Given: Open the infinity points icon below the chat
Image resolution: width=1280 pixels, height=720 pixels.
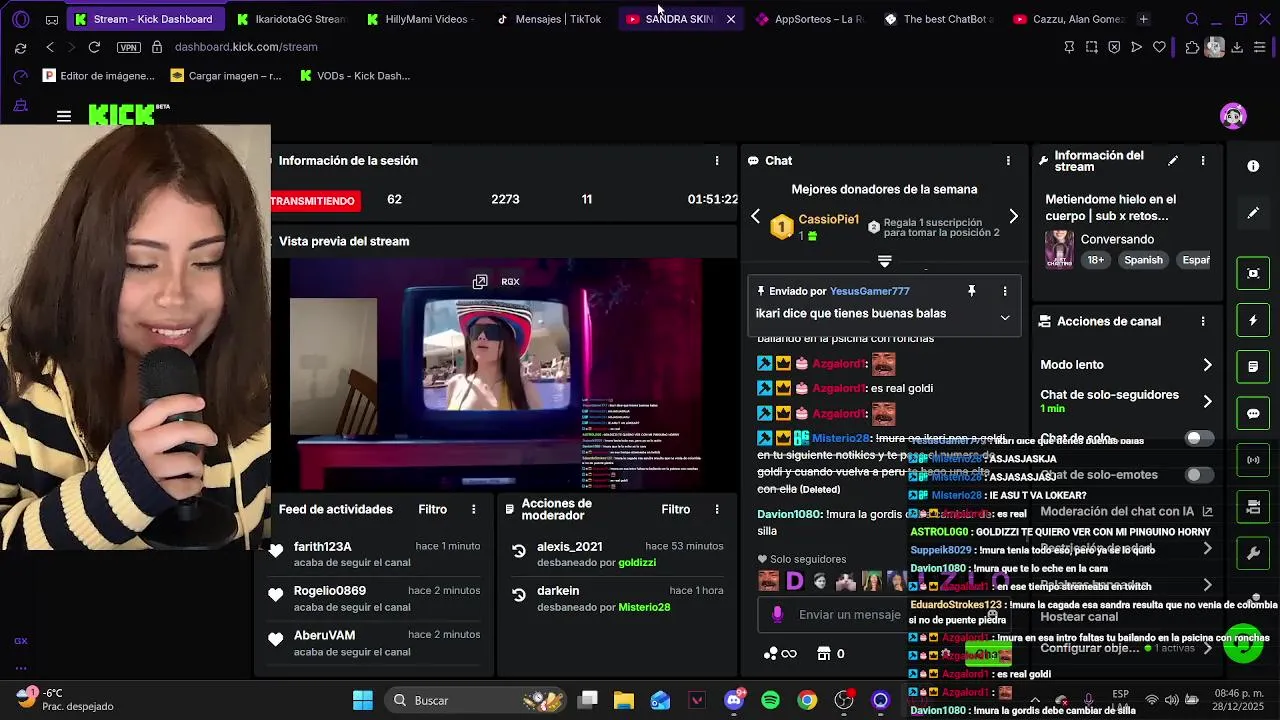Looking at the screenshot, I should click(x=780, y=654).
